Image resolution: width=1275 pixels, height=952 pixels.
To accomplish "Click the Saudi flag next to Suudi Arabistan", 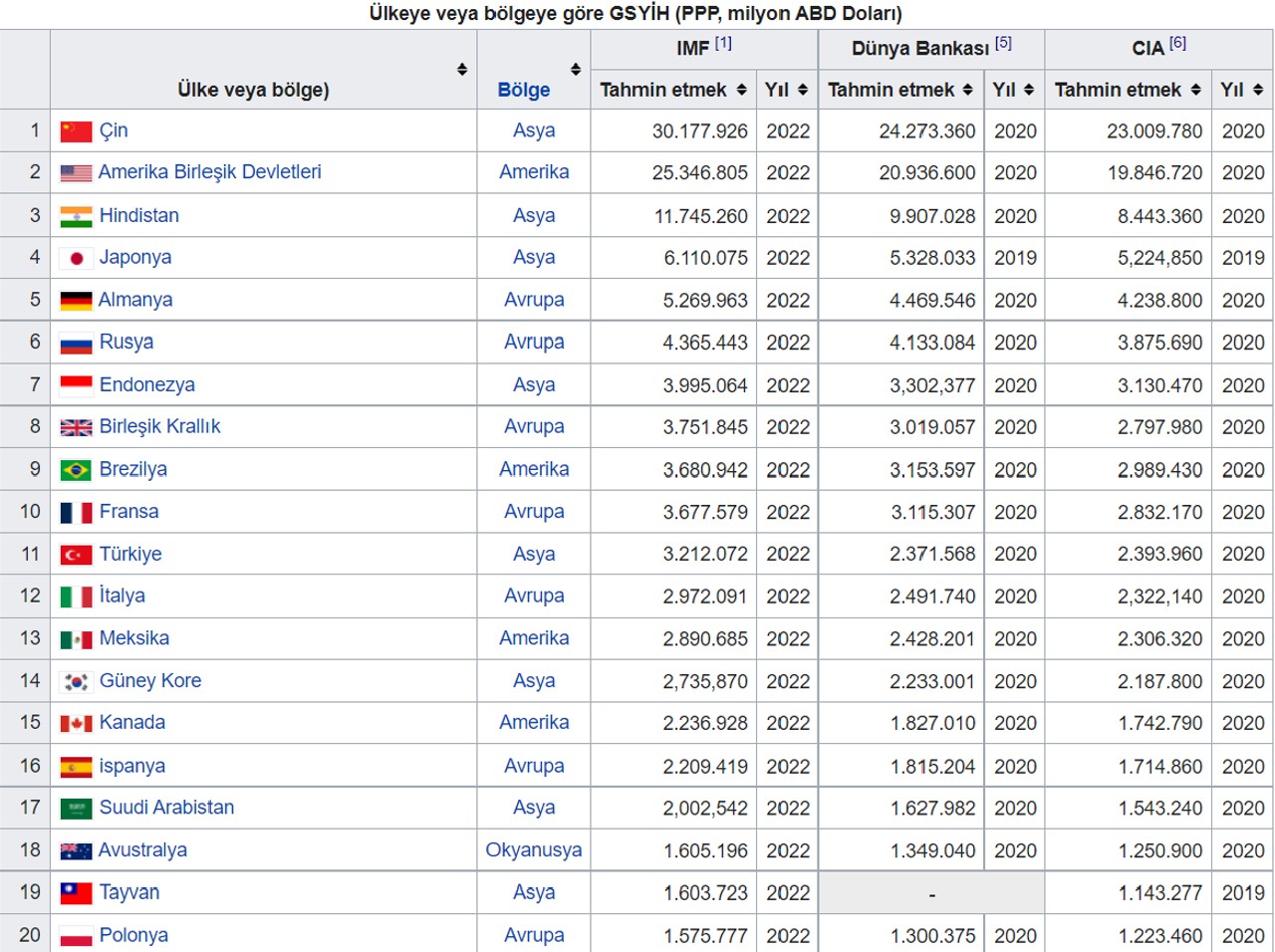I will tap(76, 809).
